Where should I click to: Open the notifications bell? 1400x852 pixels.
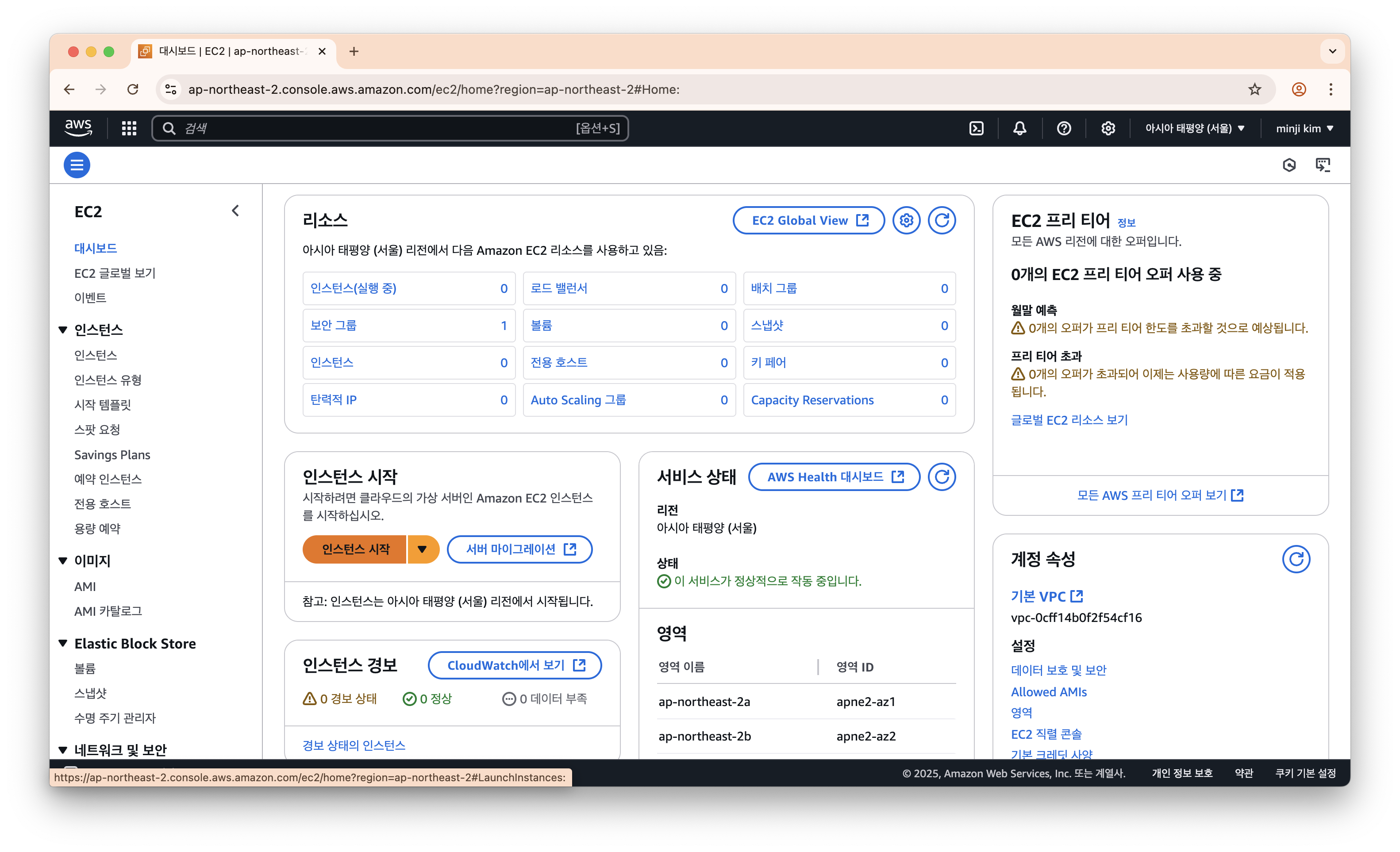(1020, 128)
